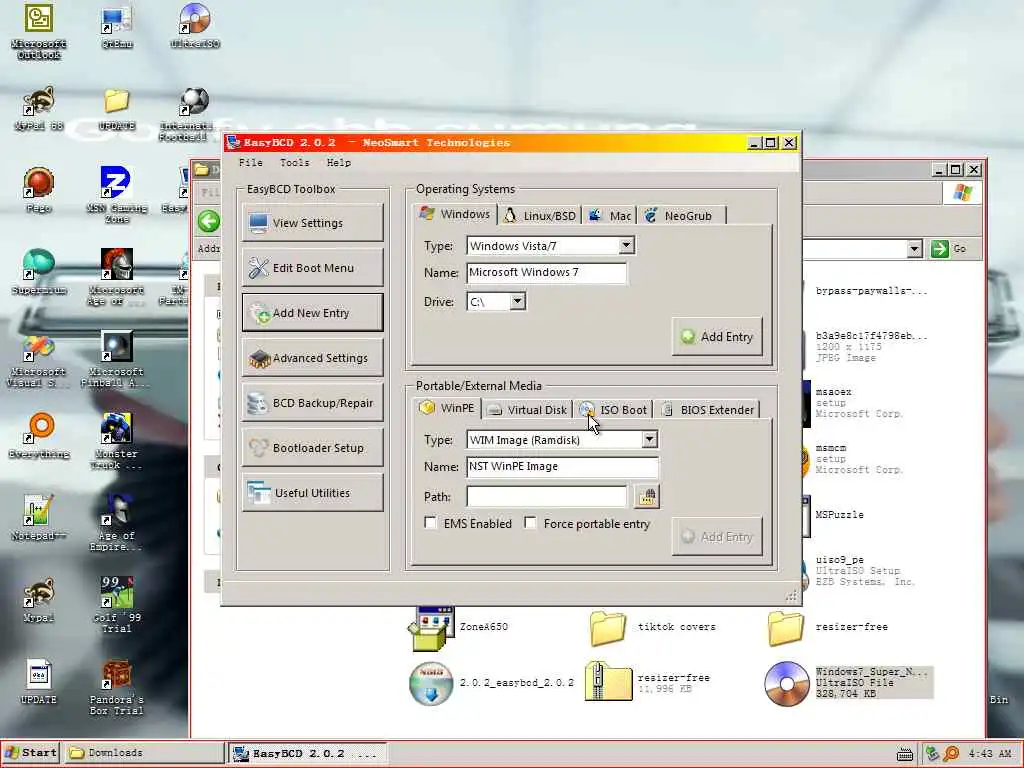1024x768 pixels.
Task: Click the green Back arrow in Downloads window
Action: click(209, 221)
